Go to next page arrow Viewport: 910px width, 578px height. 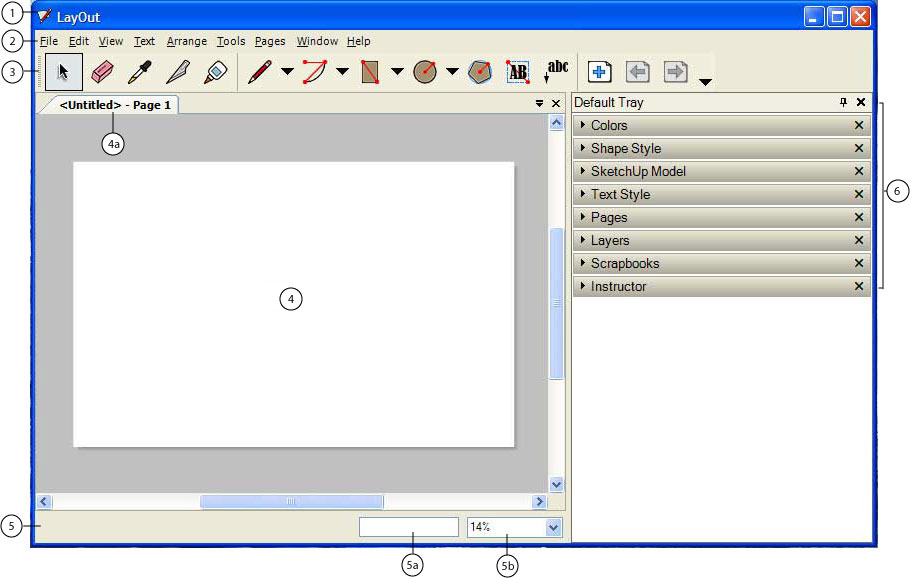676,72
